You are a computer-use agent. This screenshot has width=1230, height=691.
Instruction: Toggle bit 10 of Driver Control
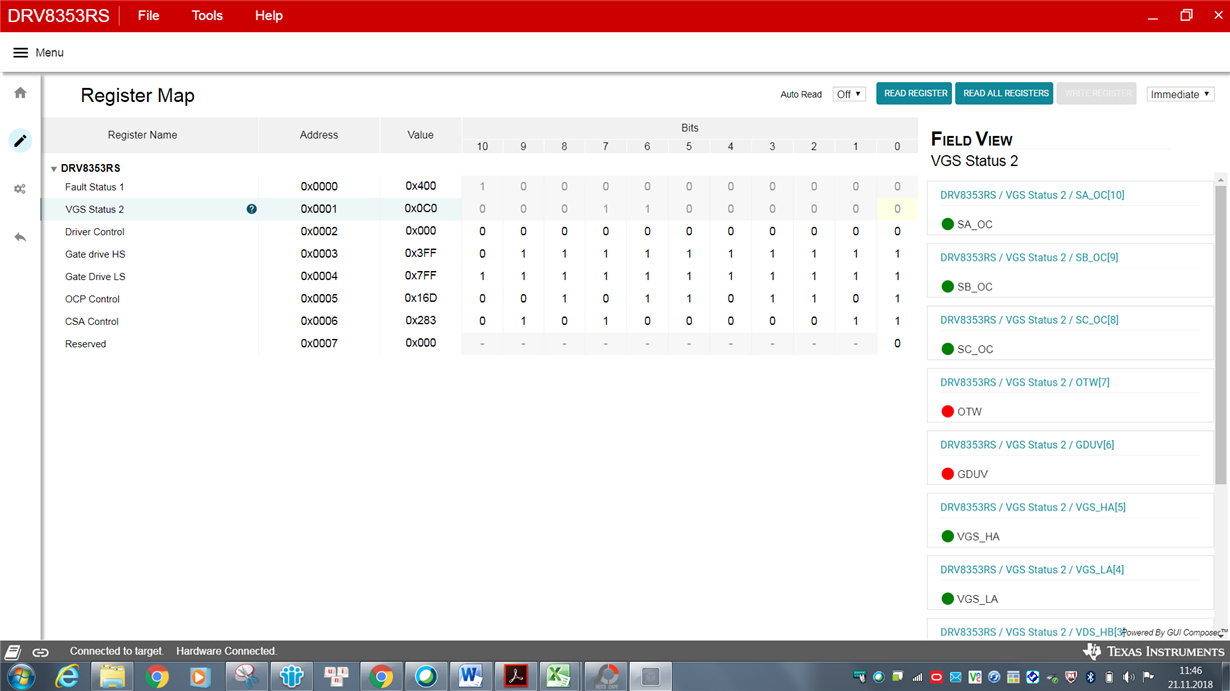[482, 232]
